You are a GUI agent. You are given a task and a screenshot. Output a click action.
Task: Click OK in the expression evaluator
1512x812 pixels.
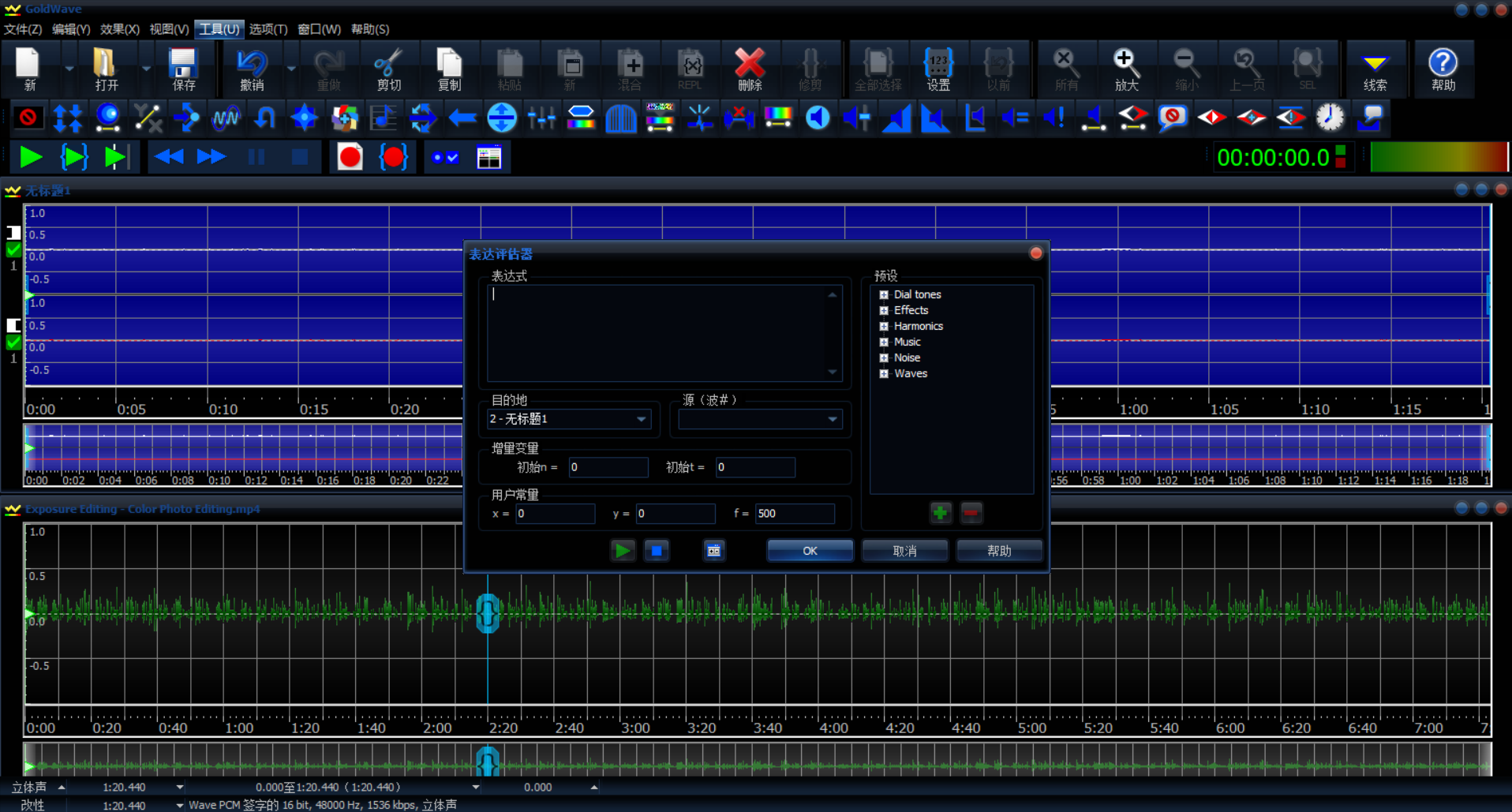810,551
